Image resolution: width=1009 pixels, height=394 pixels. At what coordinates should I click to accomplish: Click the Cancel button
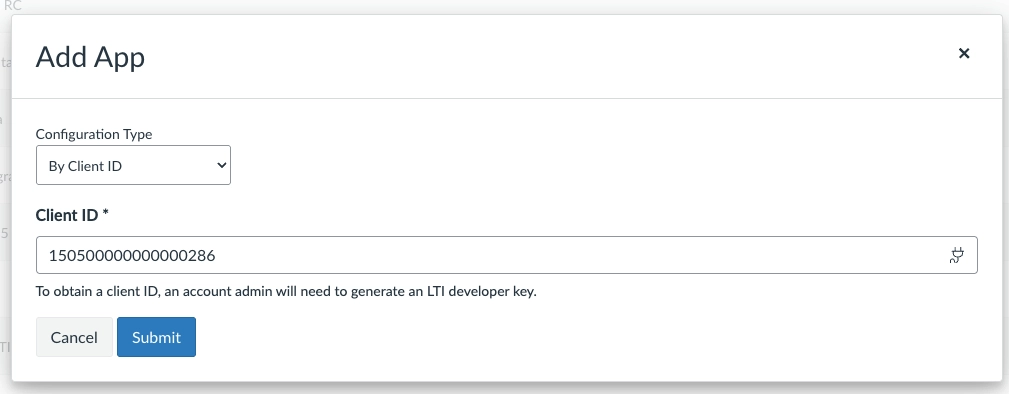[74, 337]
